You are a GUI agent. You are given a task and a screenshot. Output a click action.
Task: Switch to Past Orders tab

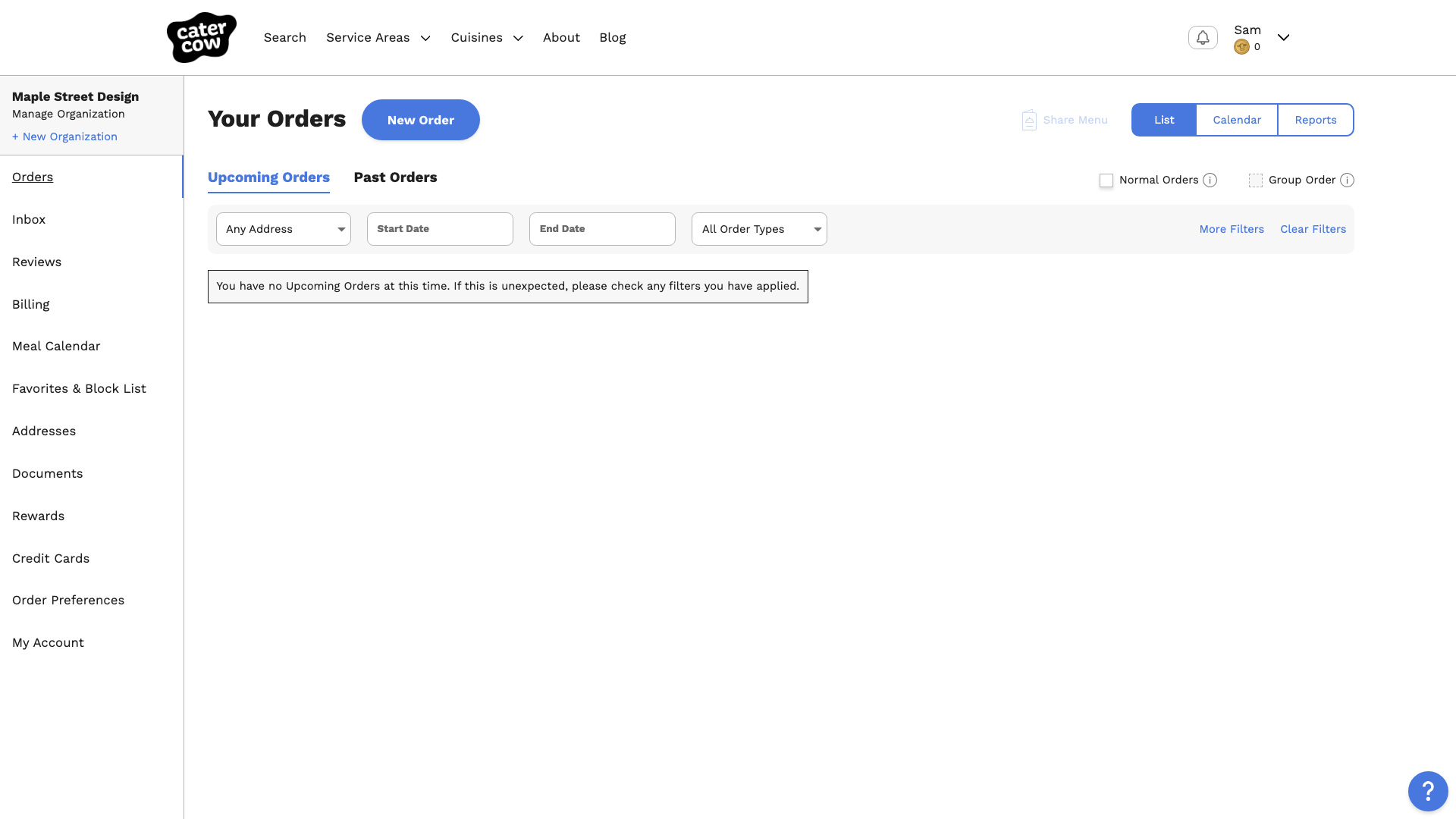click(395, 177)
